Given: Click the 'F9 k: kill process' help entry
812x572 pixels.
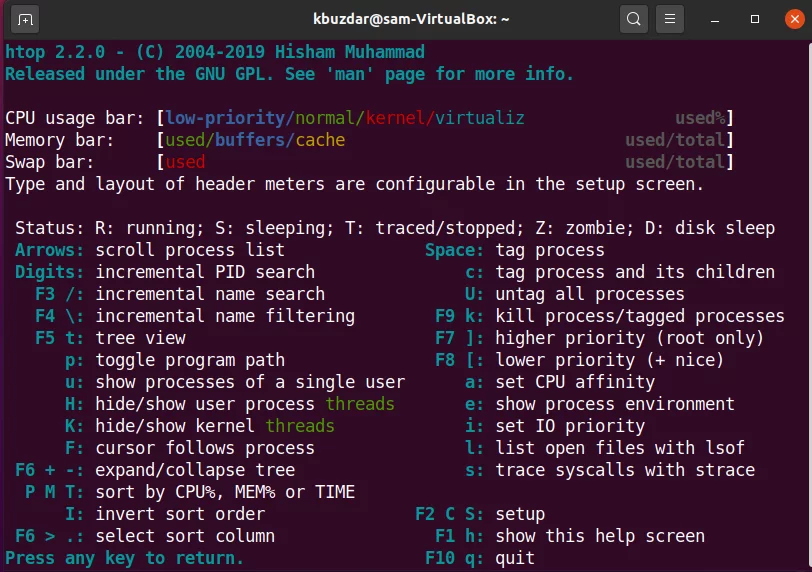Looking at the screenshot, I should click(610, 316).
